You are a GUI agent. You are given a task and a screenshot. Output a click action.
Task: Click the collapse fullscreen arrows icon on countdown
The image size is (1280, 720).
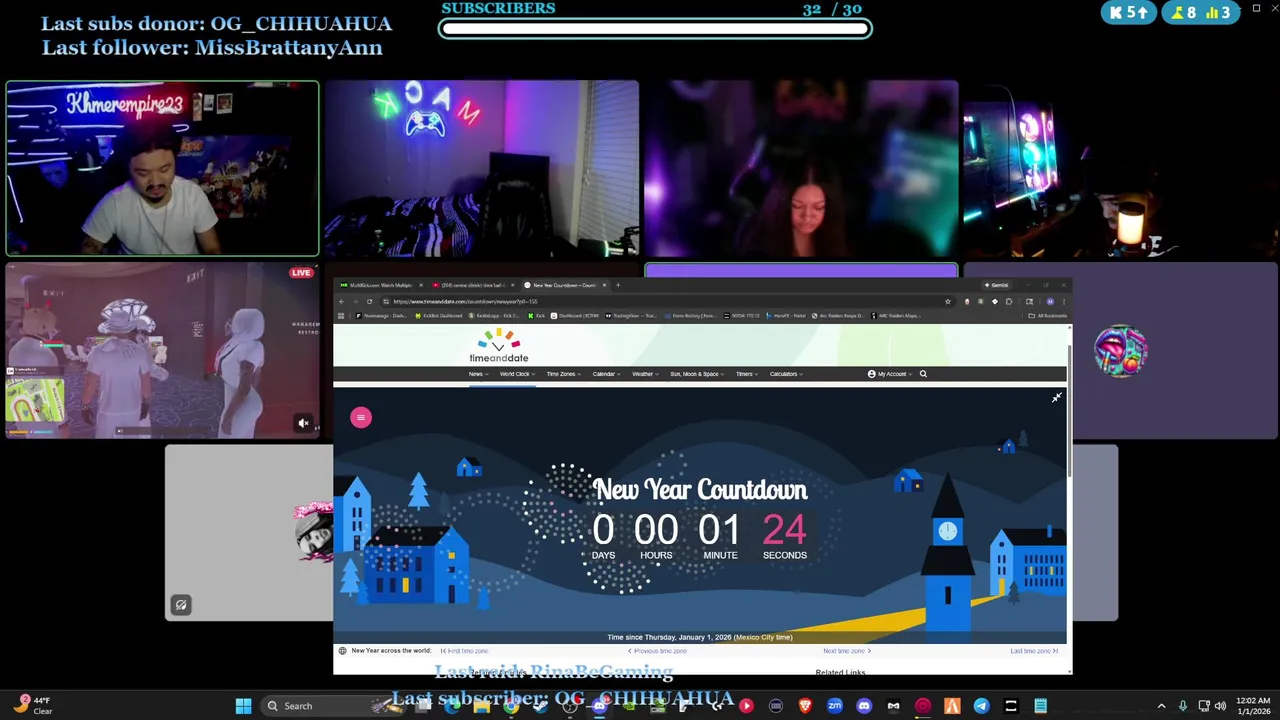pyautogui.click(x=1056, y=398)
